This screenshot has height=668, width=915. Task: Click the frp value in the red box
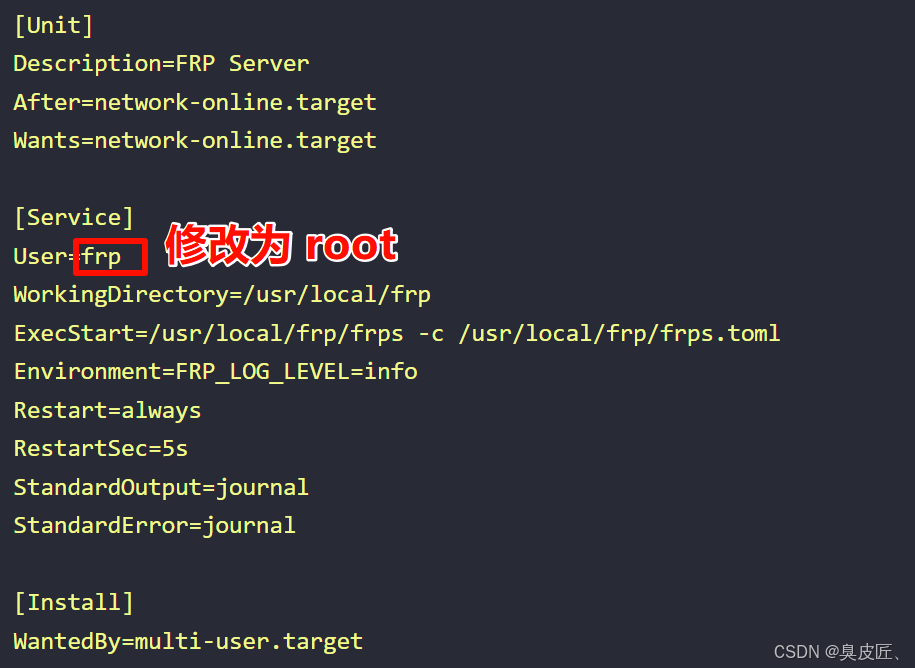102,257
